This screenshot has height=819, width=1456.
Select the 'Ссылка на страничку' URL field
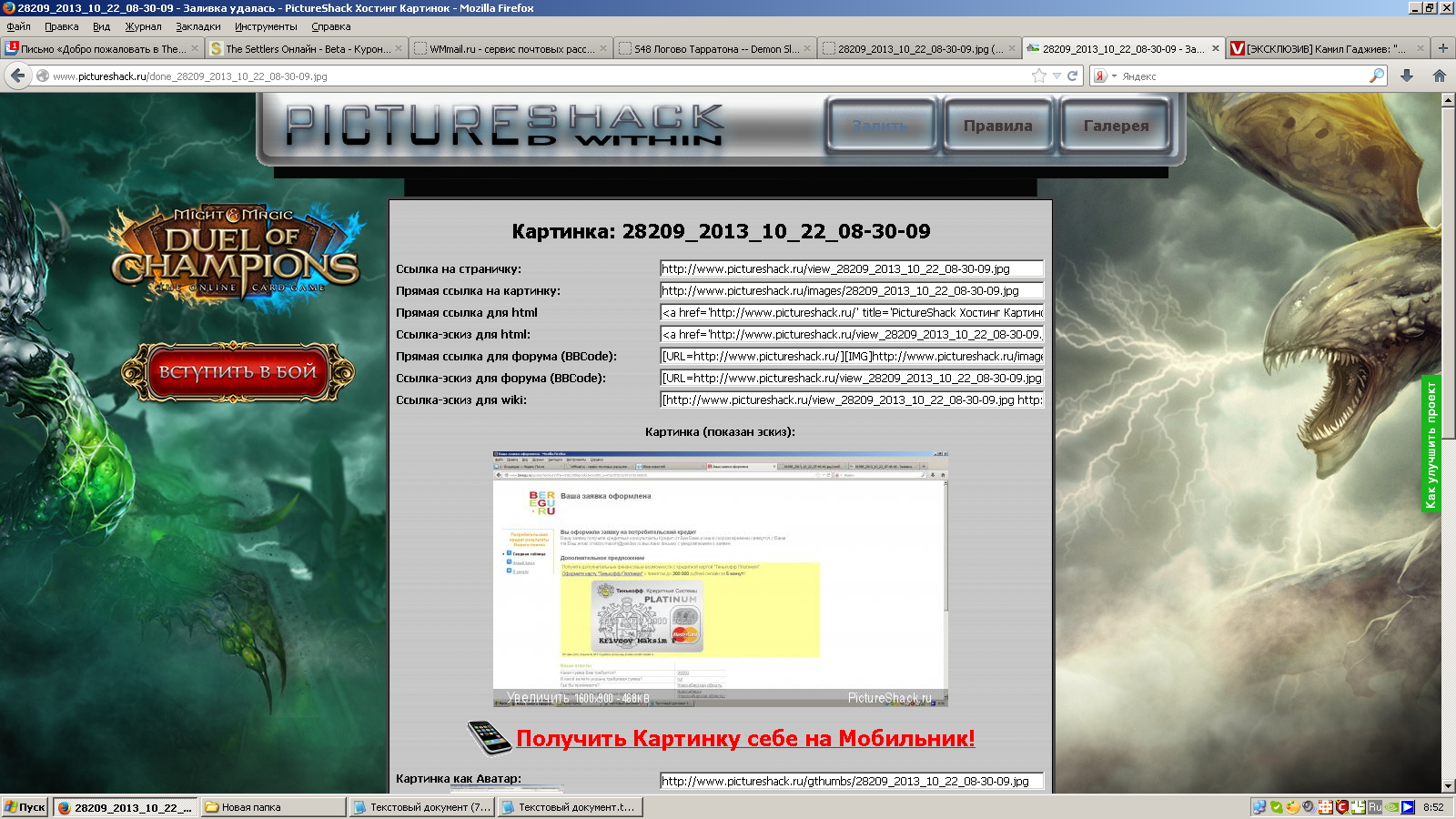(x=851, y=268)
